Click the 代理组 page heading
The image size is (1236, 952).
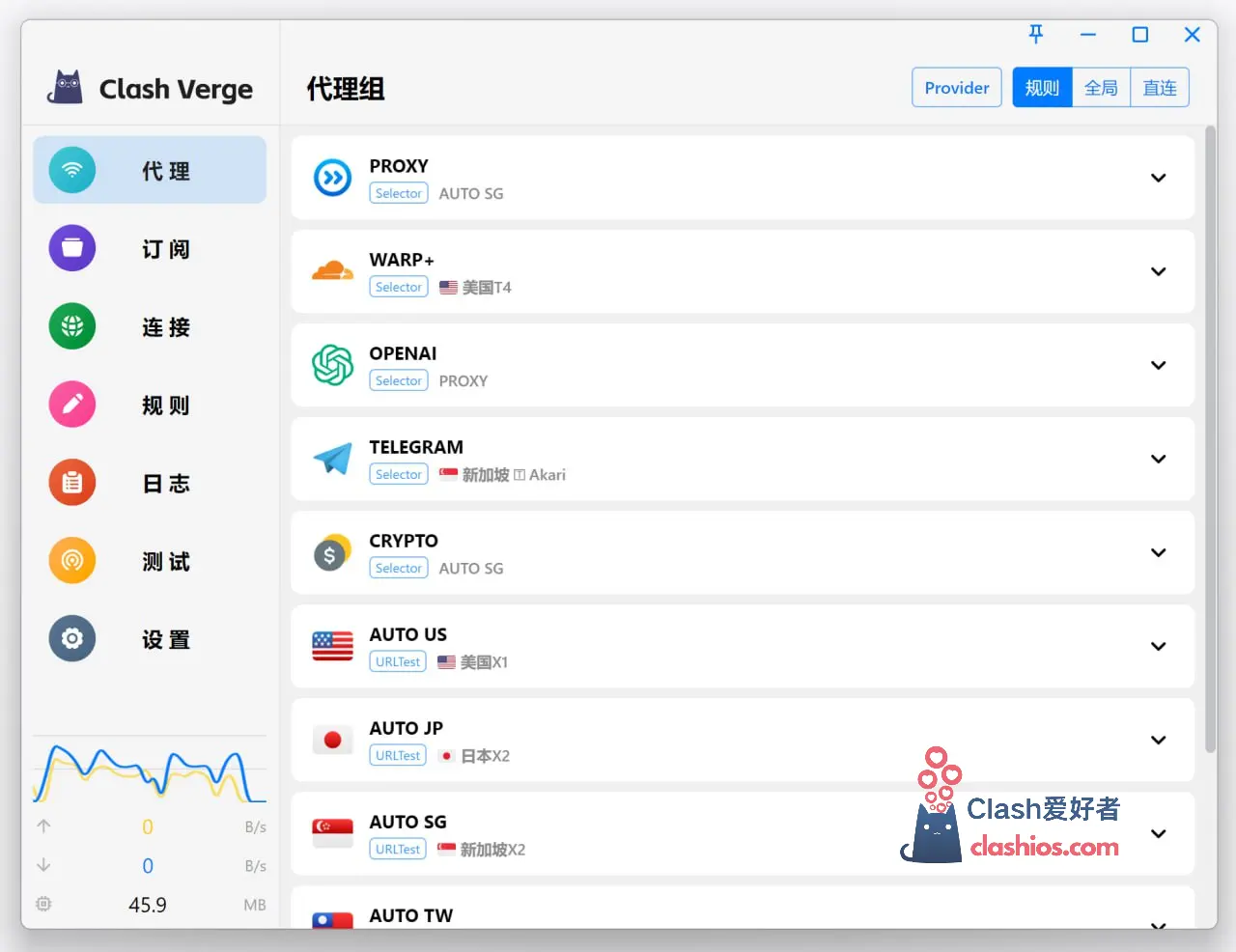[x=346, y=89]
